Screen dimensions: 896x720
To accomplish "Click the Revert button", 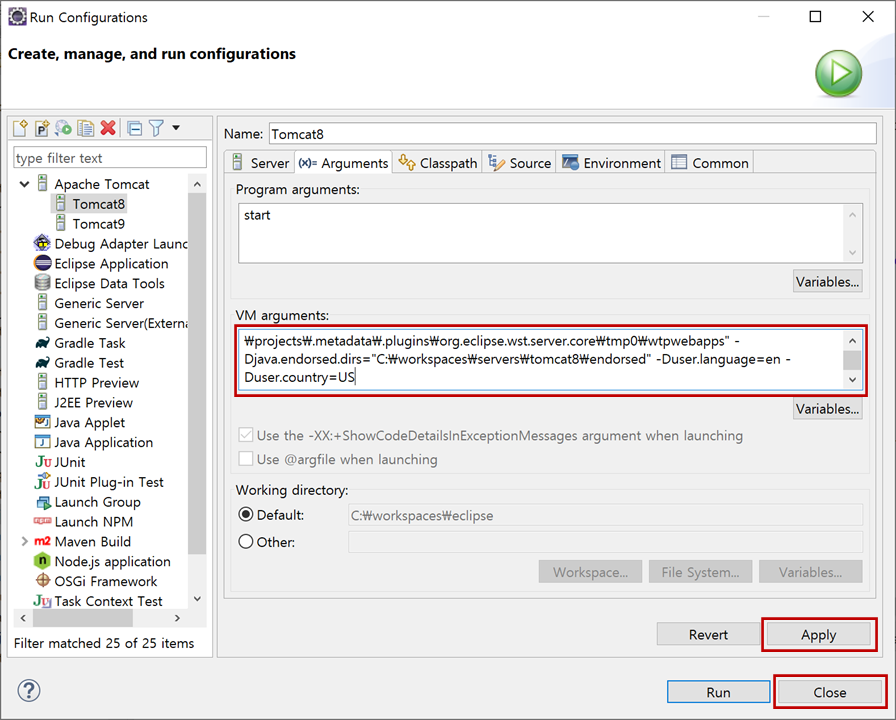I will 708,634.
